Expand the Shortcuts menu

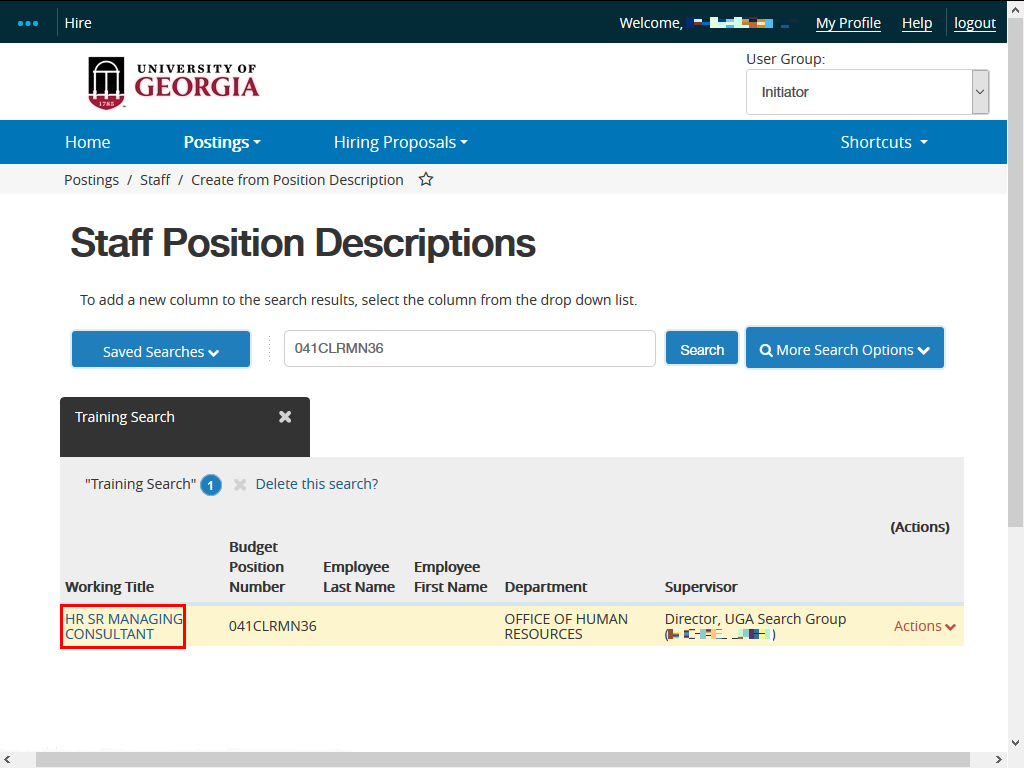pos(883,142)
